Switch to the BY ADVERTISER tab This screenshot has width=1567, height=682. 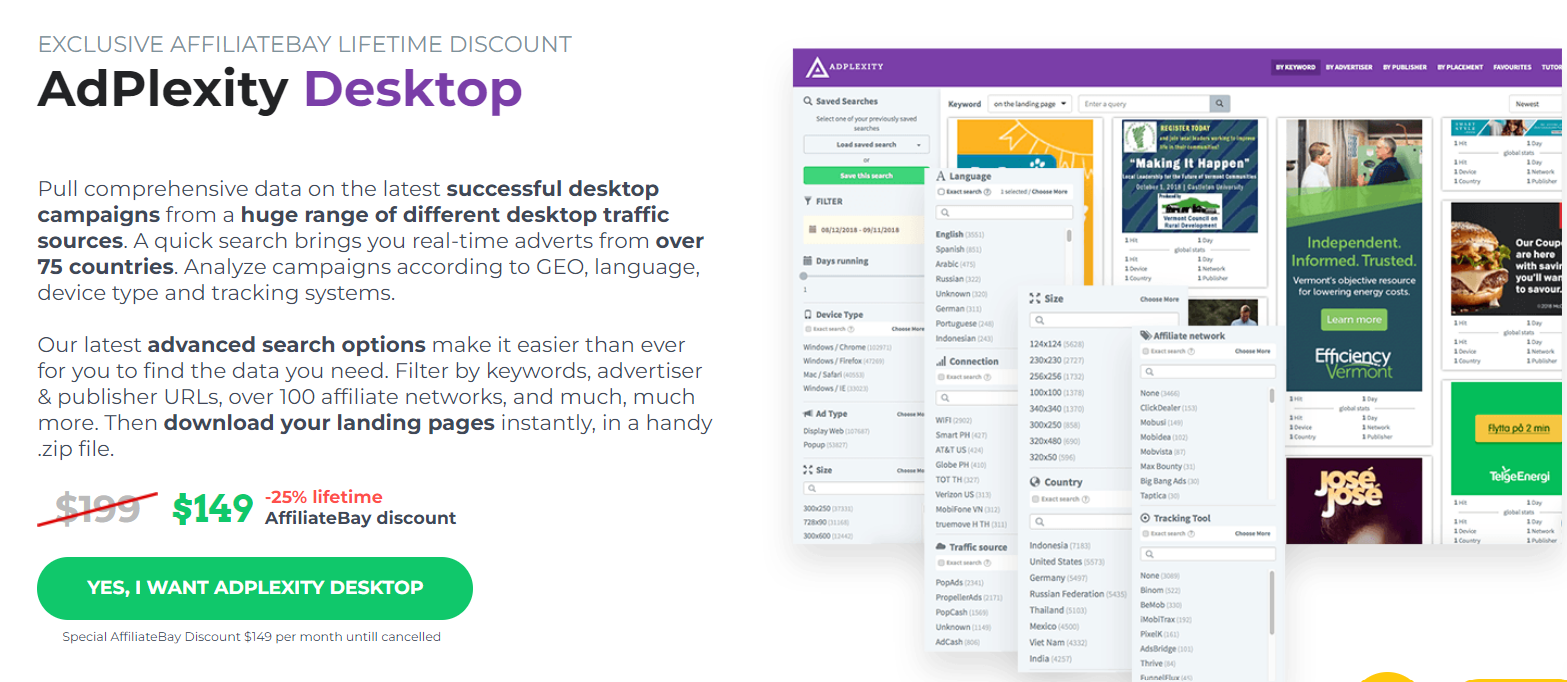pyautogui.click(x=1348, y=67)
